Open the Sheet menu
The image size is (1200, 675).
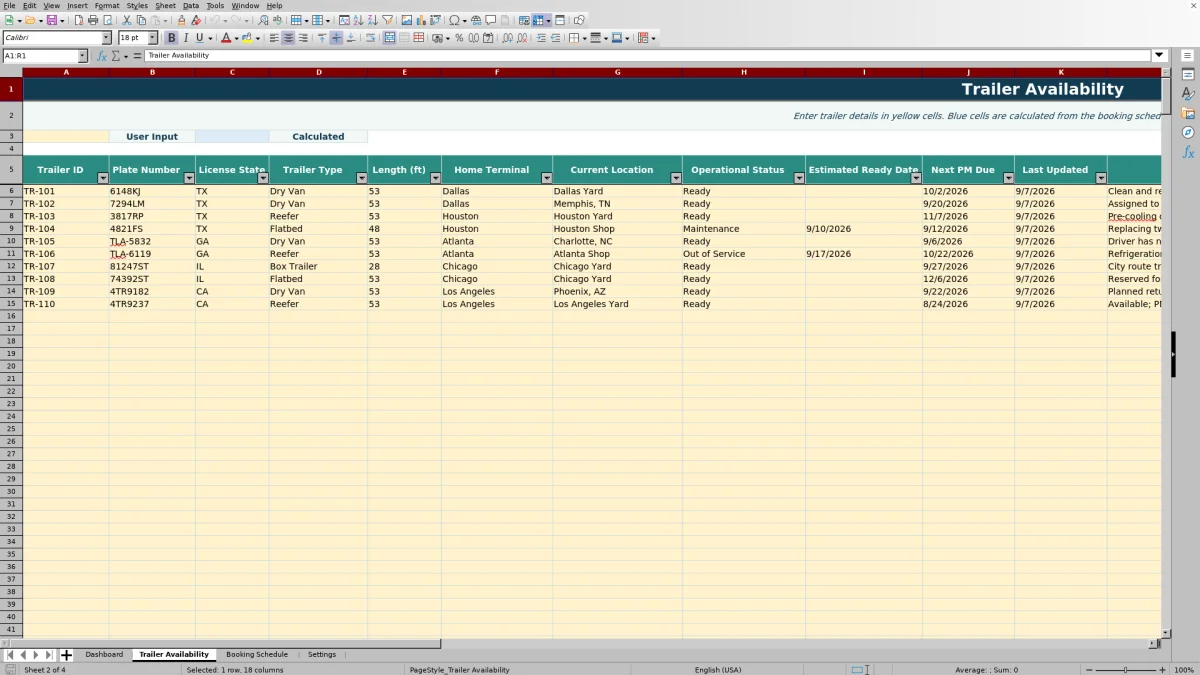coord(165,6)
